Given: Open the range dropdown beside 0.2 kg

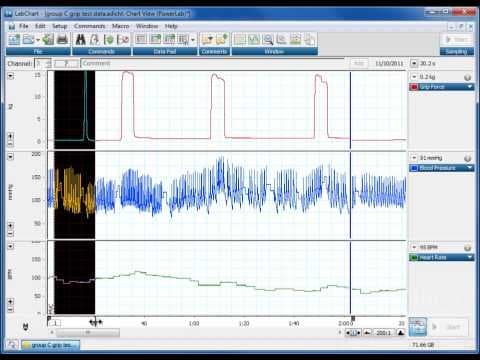Looking at the screenshot, I should [414, 77].
